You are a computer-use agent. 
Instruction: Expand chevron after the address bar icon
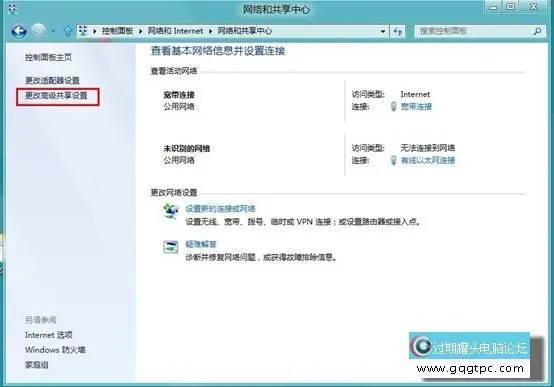(x=95, y=31)
